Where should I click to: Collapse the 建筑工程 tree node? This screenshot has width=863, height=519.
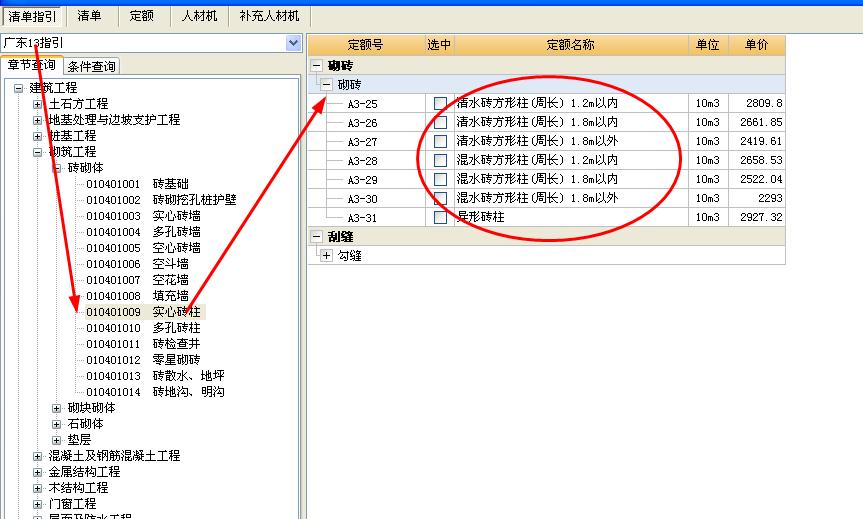click(x=19, y=88)
